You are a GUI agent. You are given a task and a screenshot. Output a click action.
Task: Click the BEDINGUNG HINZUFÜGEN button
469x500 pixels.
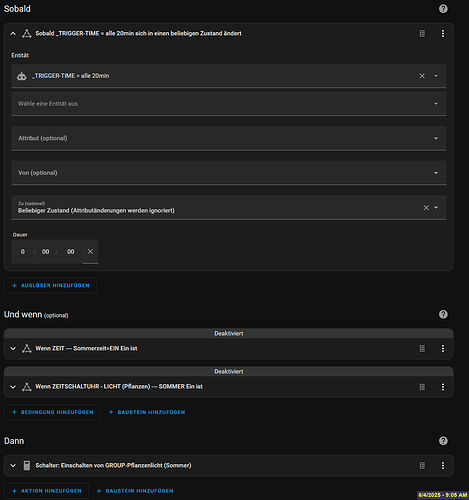pos(52,412)
